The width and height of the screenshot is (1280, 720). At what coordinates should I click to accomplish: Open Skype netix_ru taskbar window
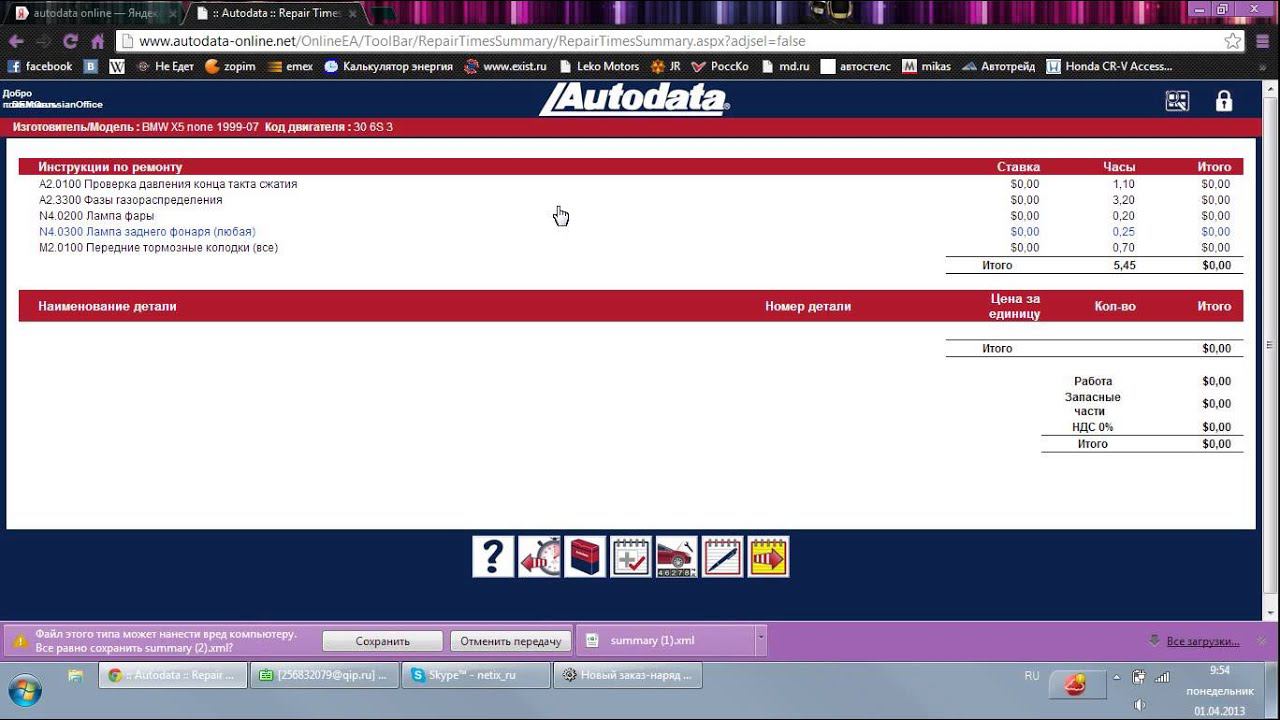point(476,676)
